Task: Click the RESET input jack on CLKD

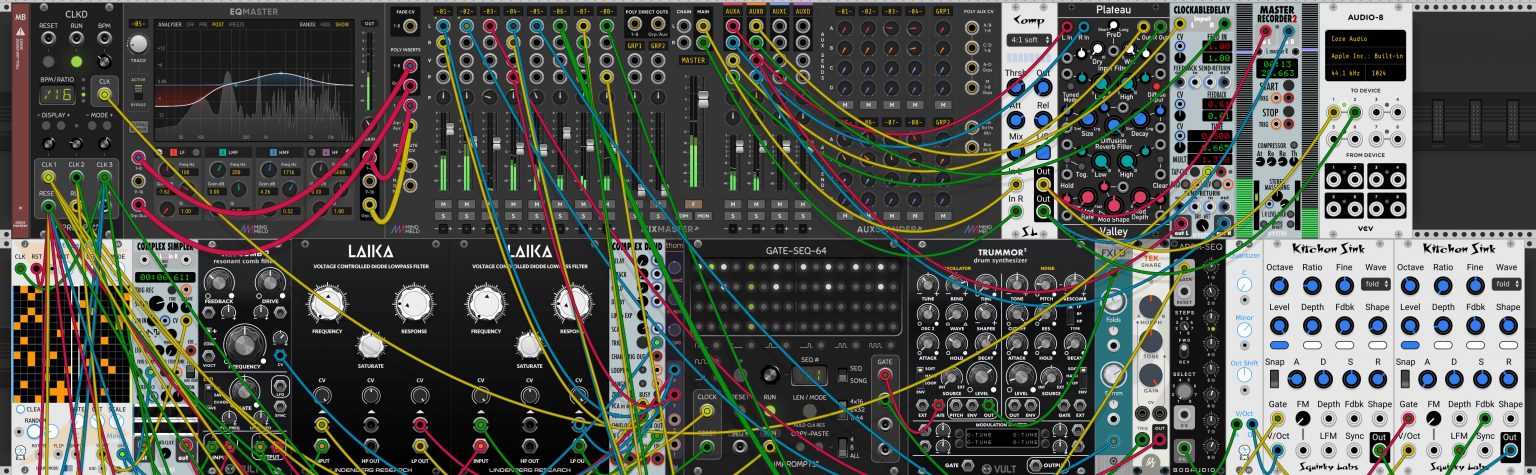Action: pyautogui.click(x=48, y=37)
